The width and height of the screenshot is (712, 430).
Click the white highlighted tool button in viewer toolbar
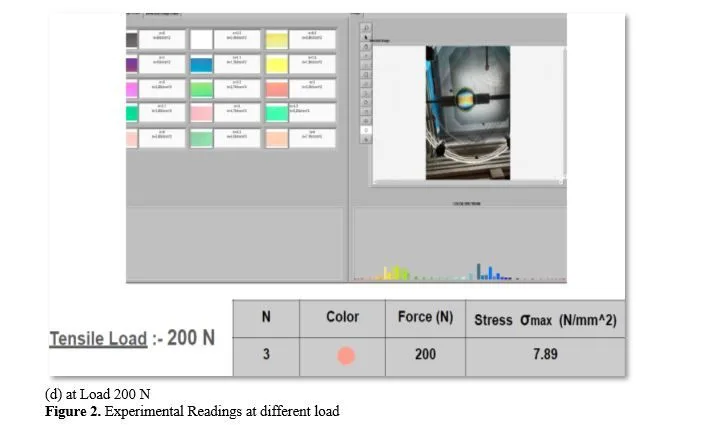click(x=366, y=130)
